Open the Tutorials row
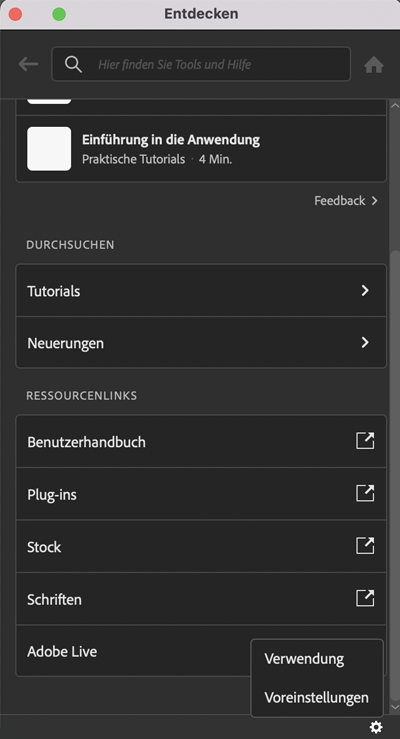The width and height of the screenshot is (400, 739). tap(201, 291)
